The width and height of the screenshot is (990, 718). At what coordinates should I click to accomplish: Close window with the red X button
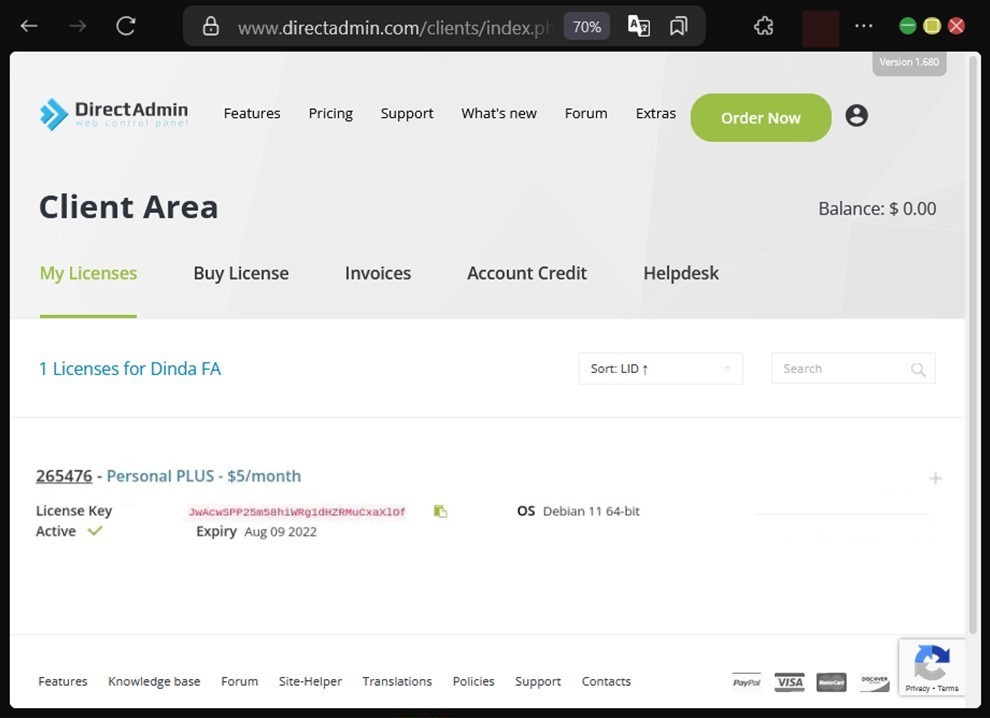(x=957, y=26)
